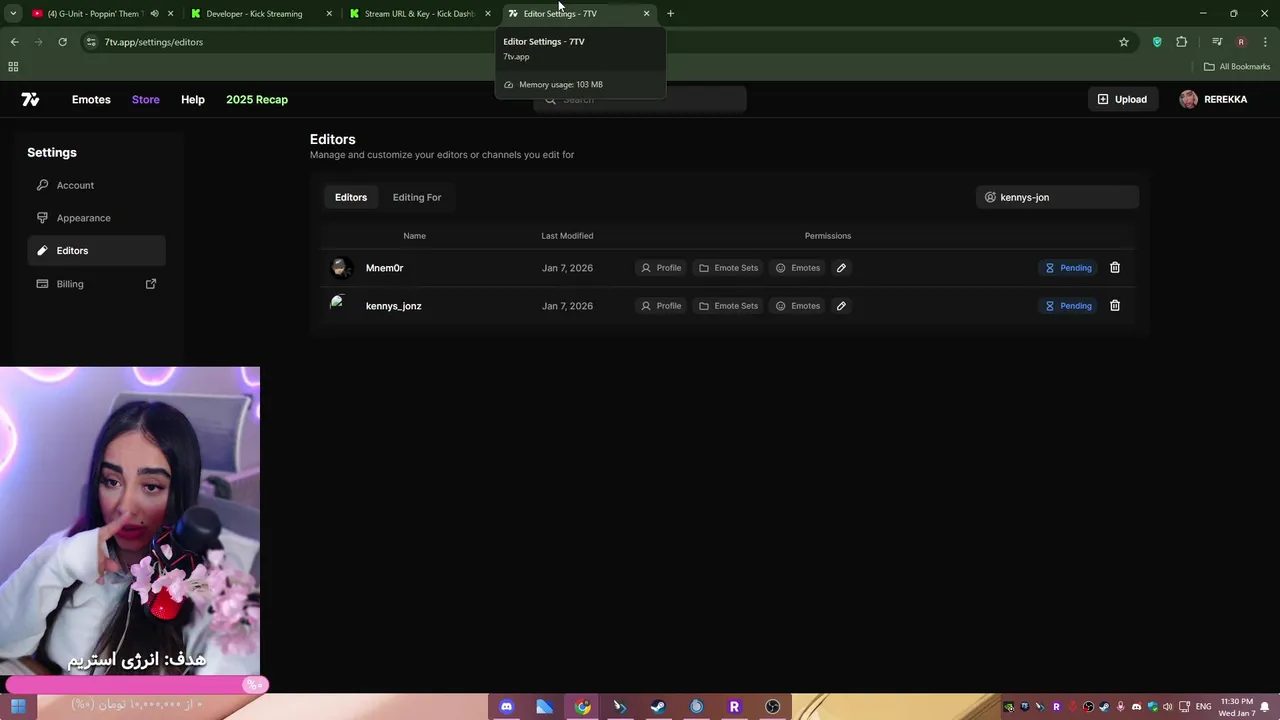Click Pending status for Mnem0r
The height and width of the screenshot is (720, 1280).
point(1068,268)
